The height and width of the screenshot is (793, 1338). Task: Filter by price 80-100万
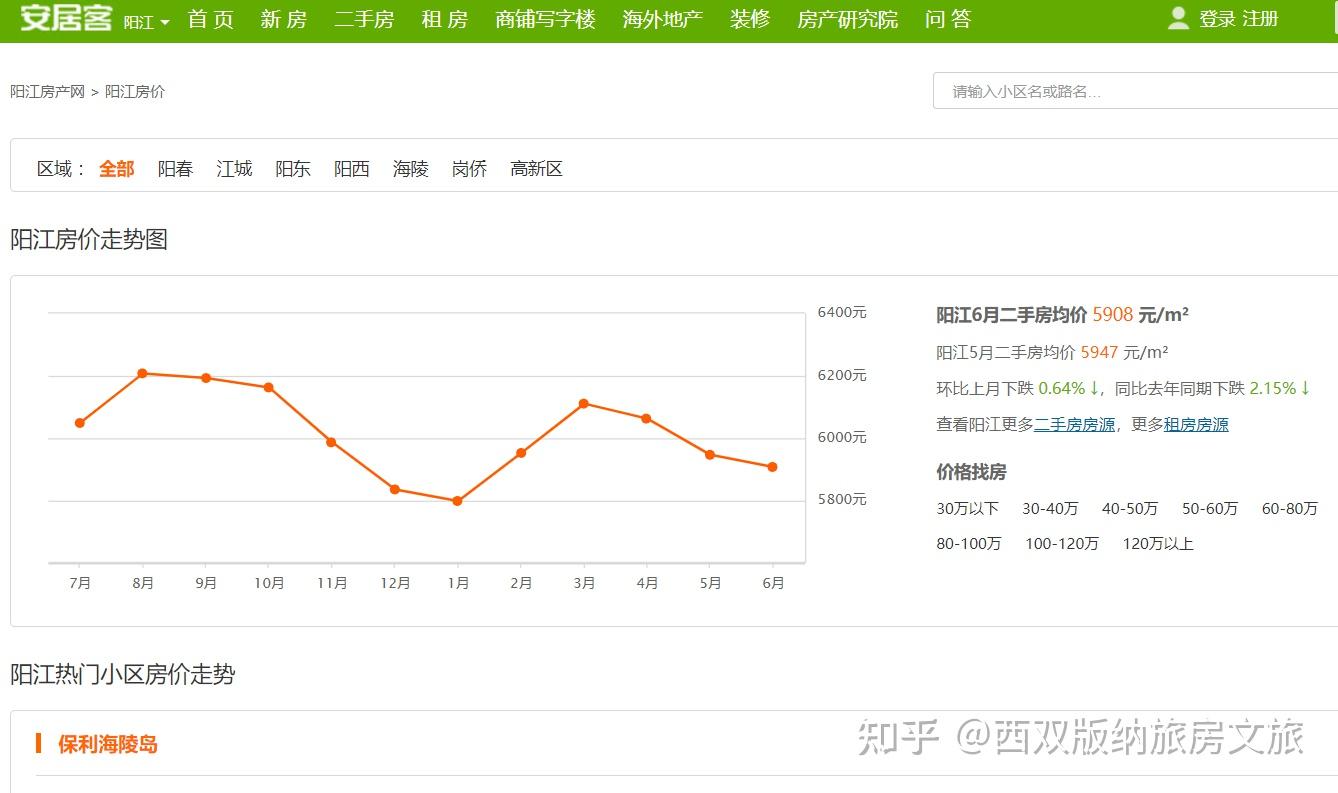[x=969, y=543]
